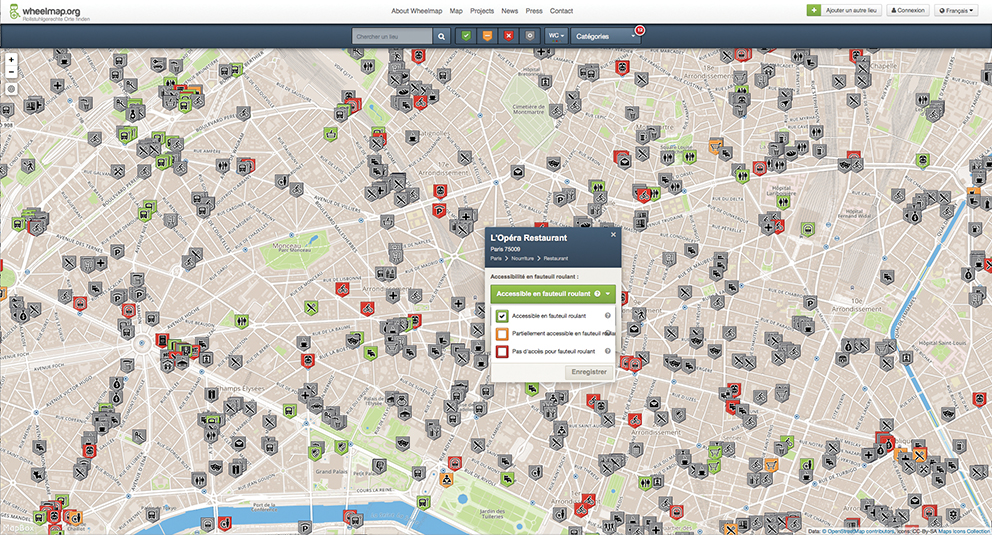Toggle the gray unknown status filter

pyautogui.click(x=530, y=36)
